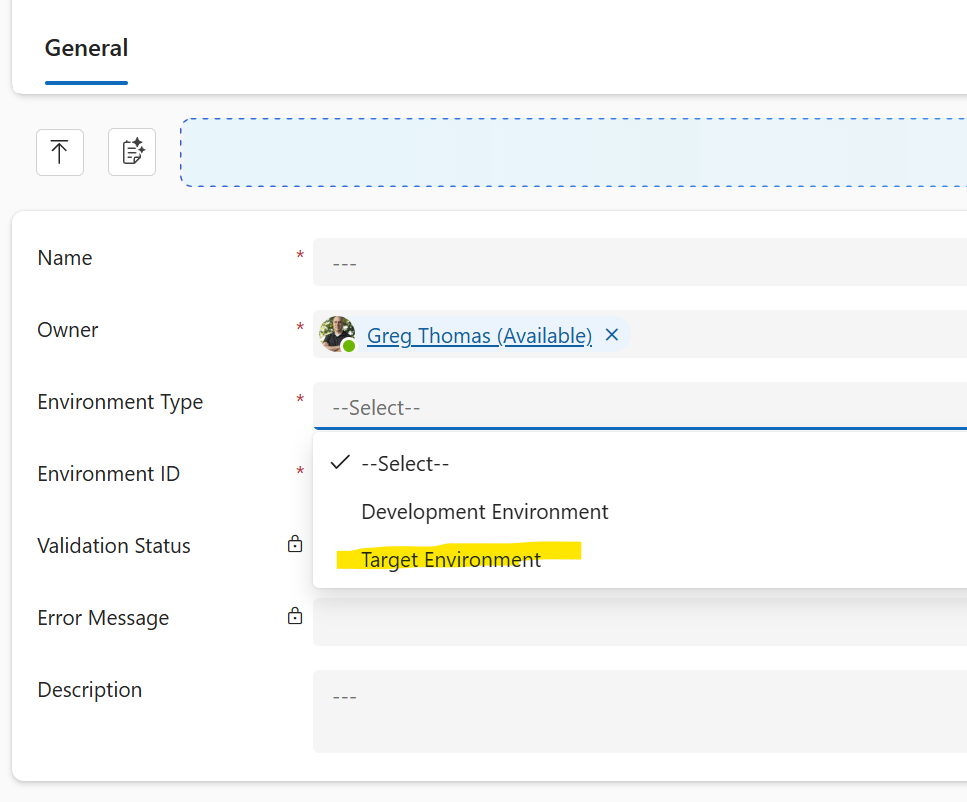Screen dimensions: 967x802
Task: Click the Error Message lock icon
Action: pos(295,617)
